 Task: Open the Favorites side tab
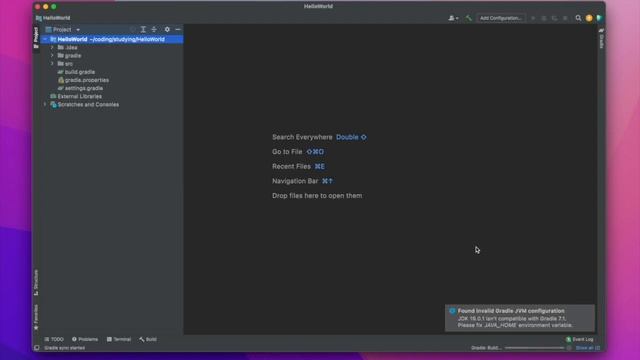coord(36,318)
